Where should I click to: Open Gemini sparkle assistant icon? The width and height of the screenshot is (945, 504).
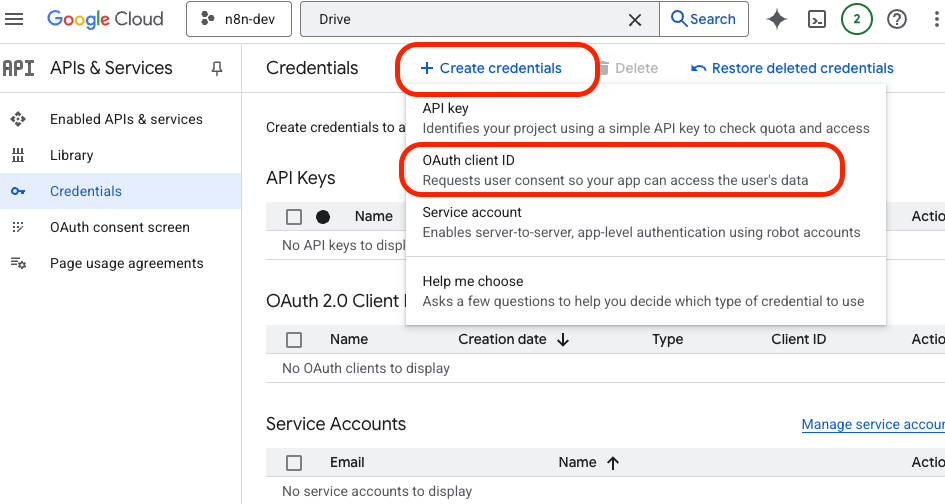point(777,19)
